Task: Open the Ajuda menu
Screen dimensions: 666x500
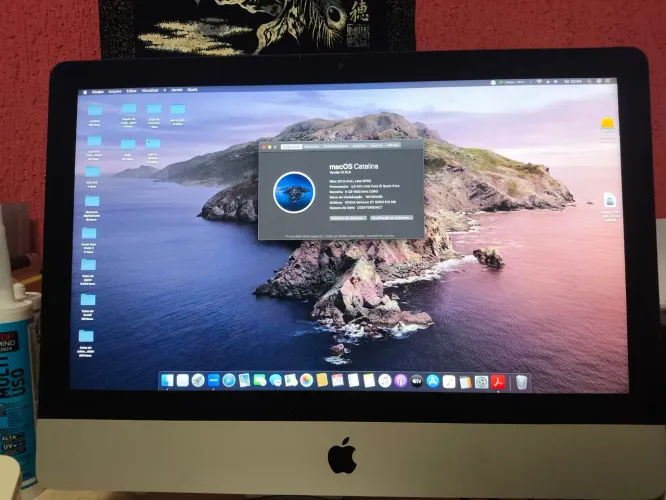Action: click(x=192, y=90)
